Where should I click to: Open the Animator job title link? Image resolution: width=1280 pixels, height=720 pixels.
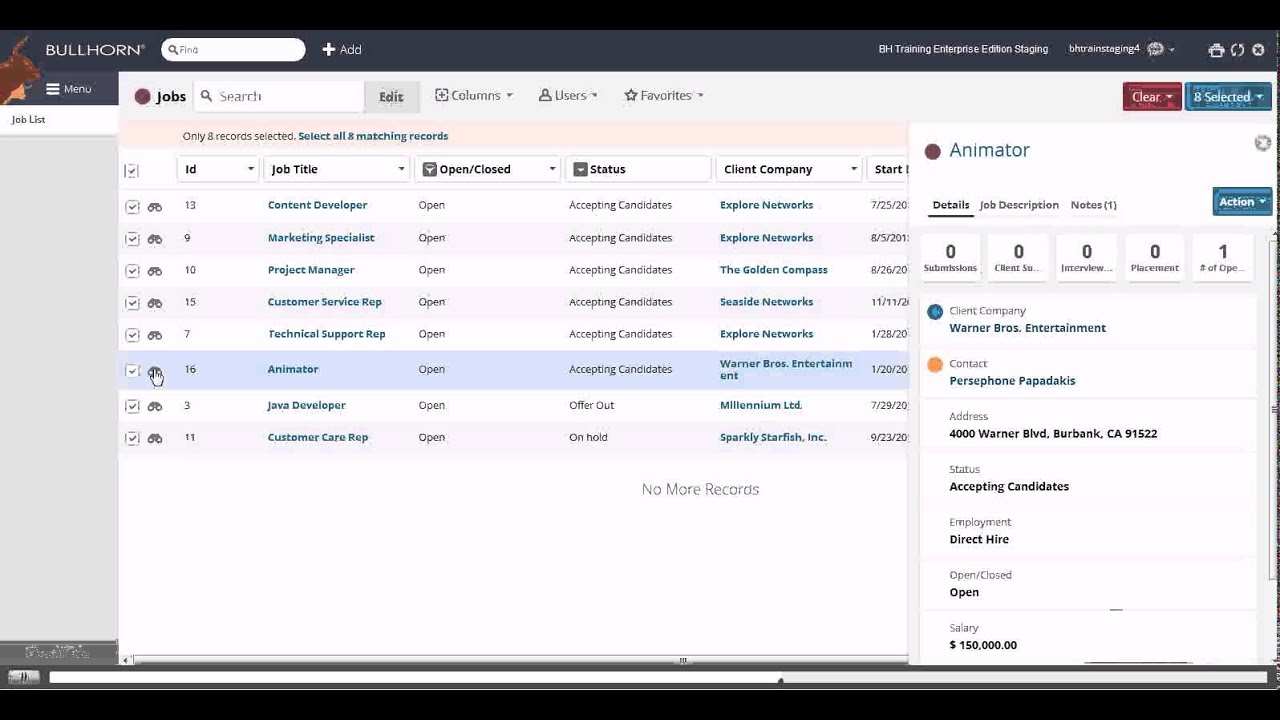coord(293,370)
